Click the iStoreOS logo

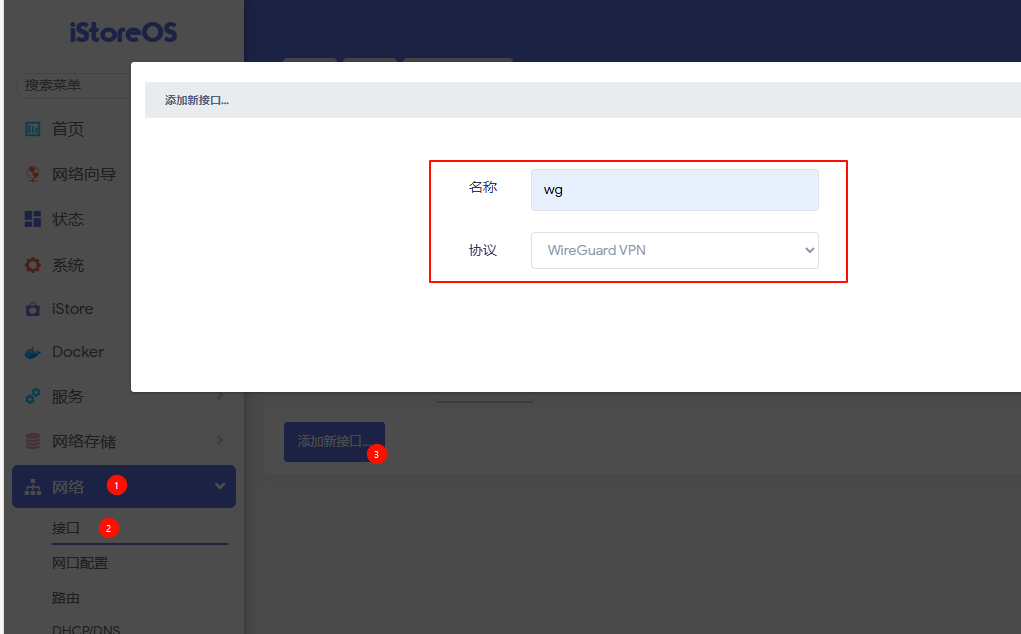pyautogui.click(x=123, y=32)
